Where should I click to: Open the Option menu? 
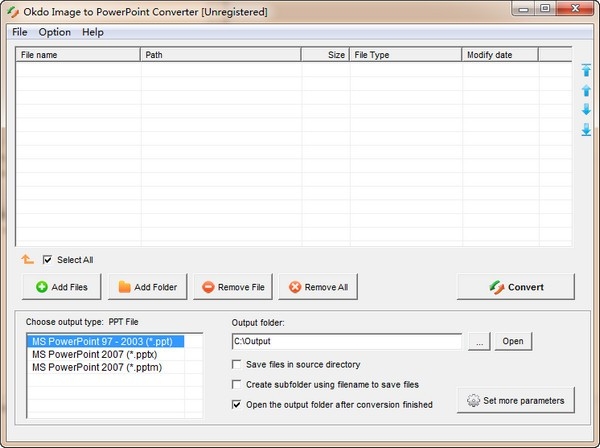[x=55, y=32]
